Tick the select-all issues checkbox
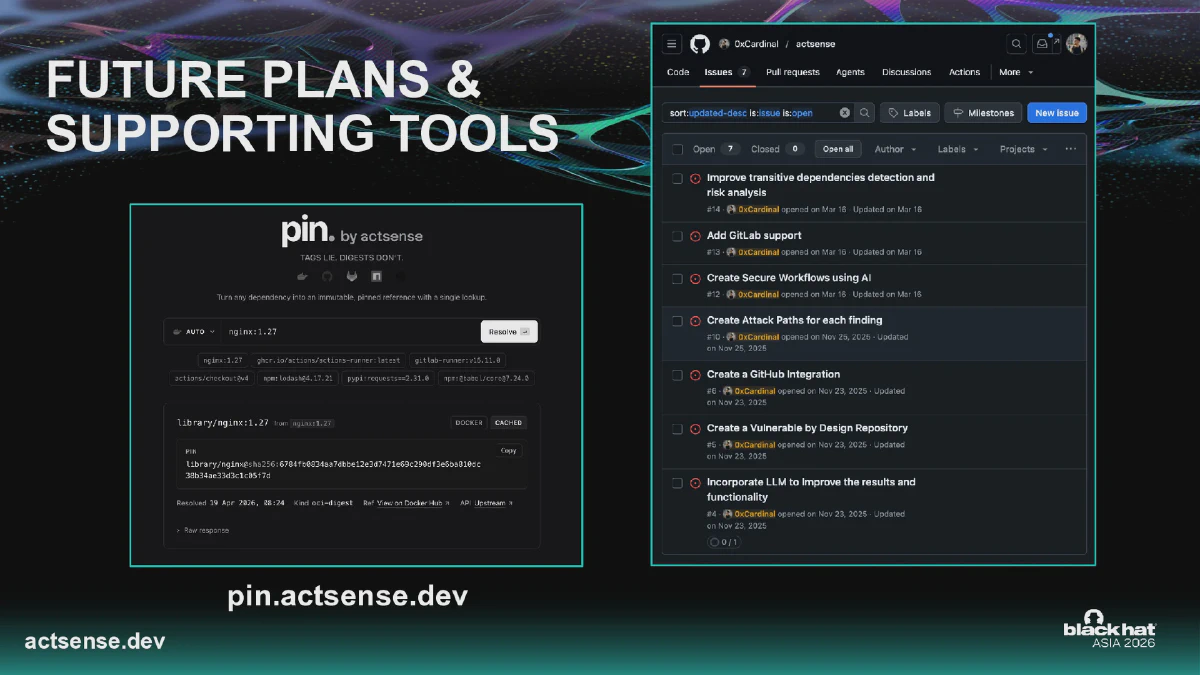This screenshot has height=675, width=1200. [677, 149]
